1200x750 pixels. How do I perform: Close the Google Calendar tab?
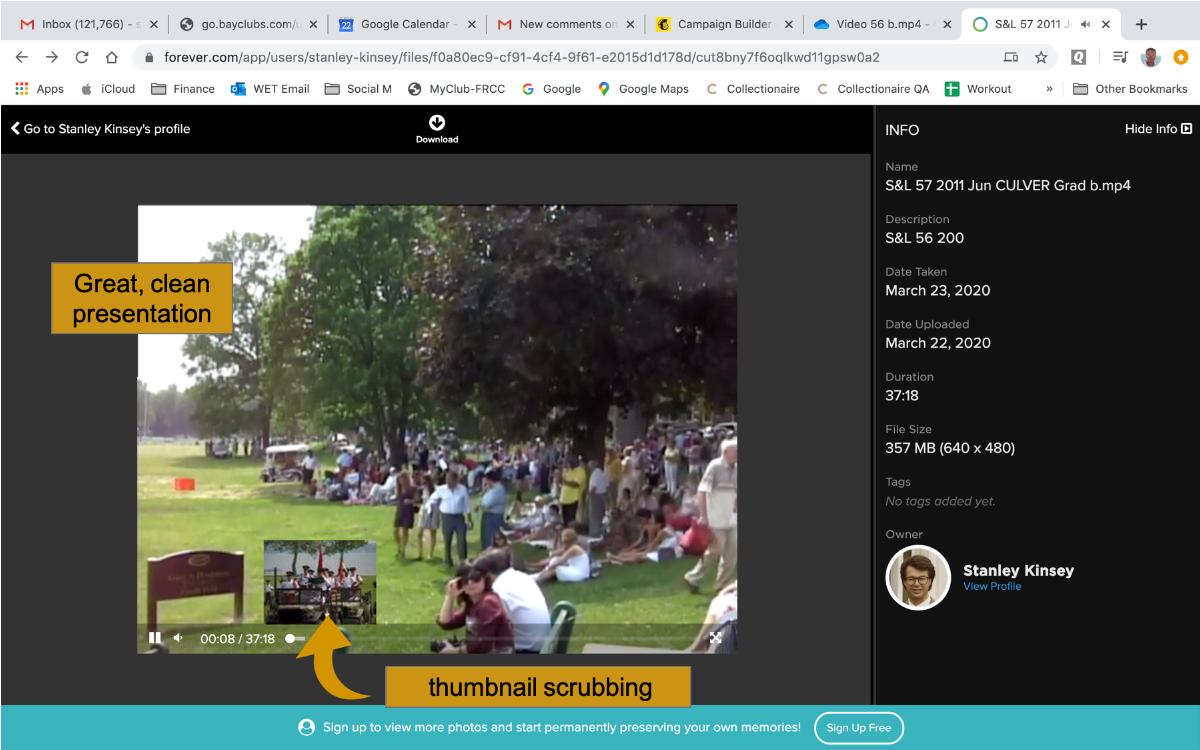pyautogui.click(x=470, y=24)
